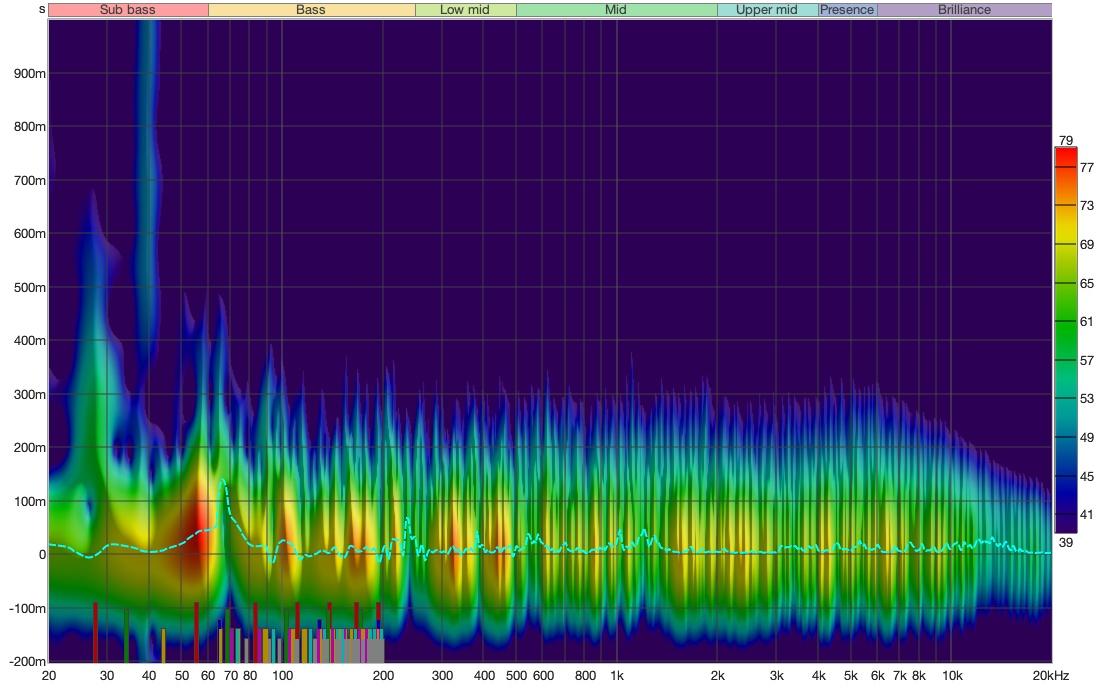Select the 57 level on color legend
The width and height of the screenshot is (1118, 689).
point(1087,360)
